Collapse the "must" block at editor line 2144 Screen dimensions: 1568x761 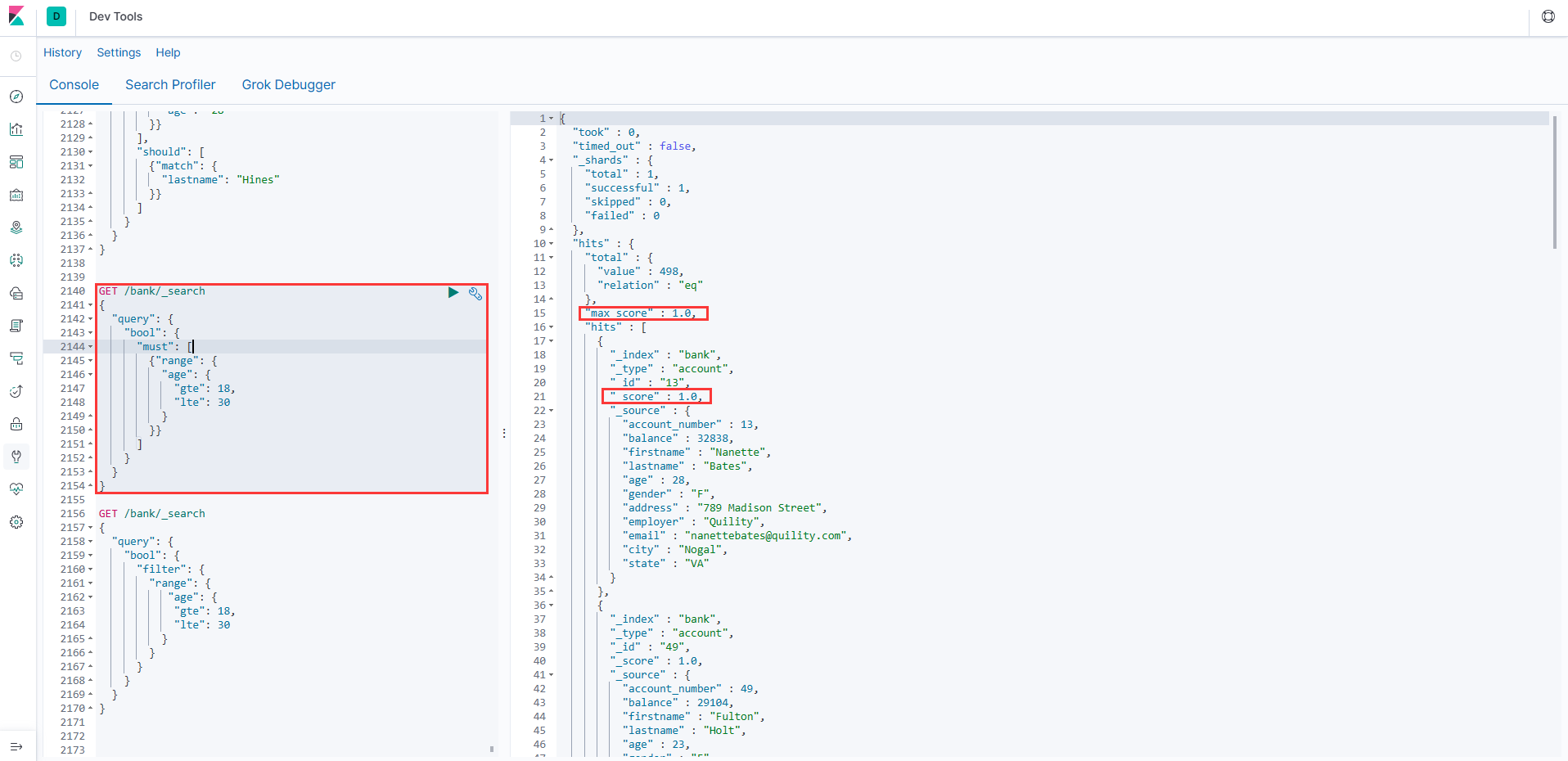(91, 347)
